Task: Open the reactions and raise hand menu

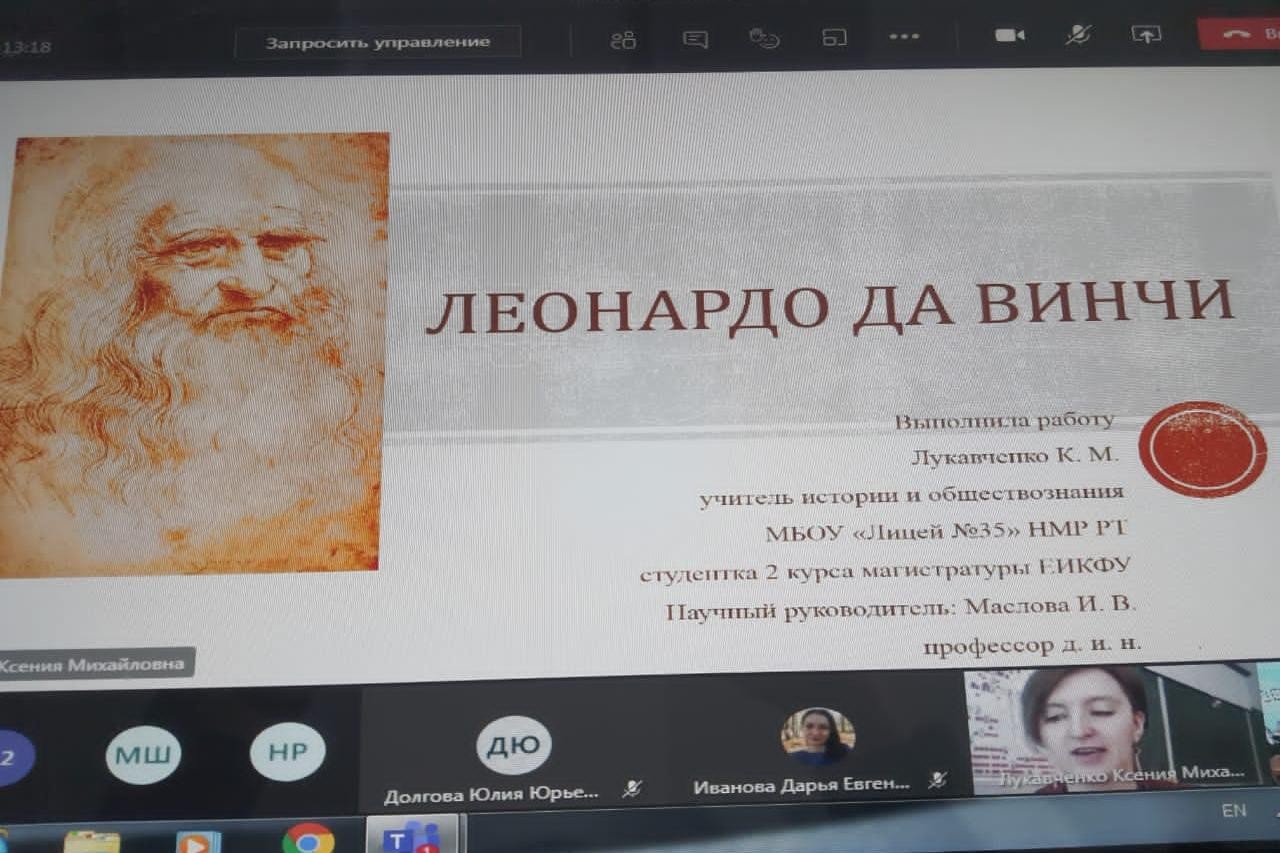Action: tap(765, 39)
